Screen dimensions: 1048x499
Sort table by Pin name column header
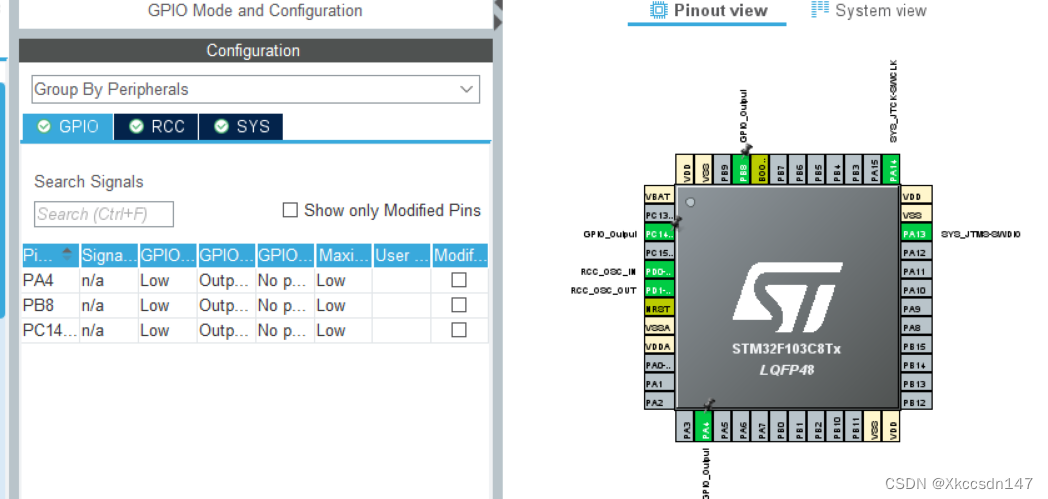coord(50,255)
